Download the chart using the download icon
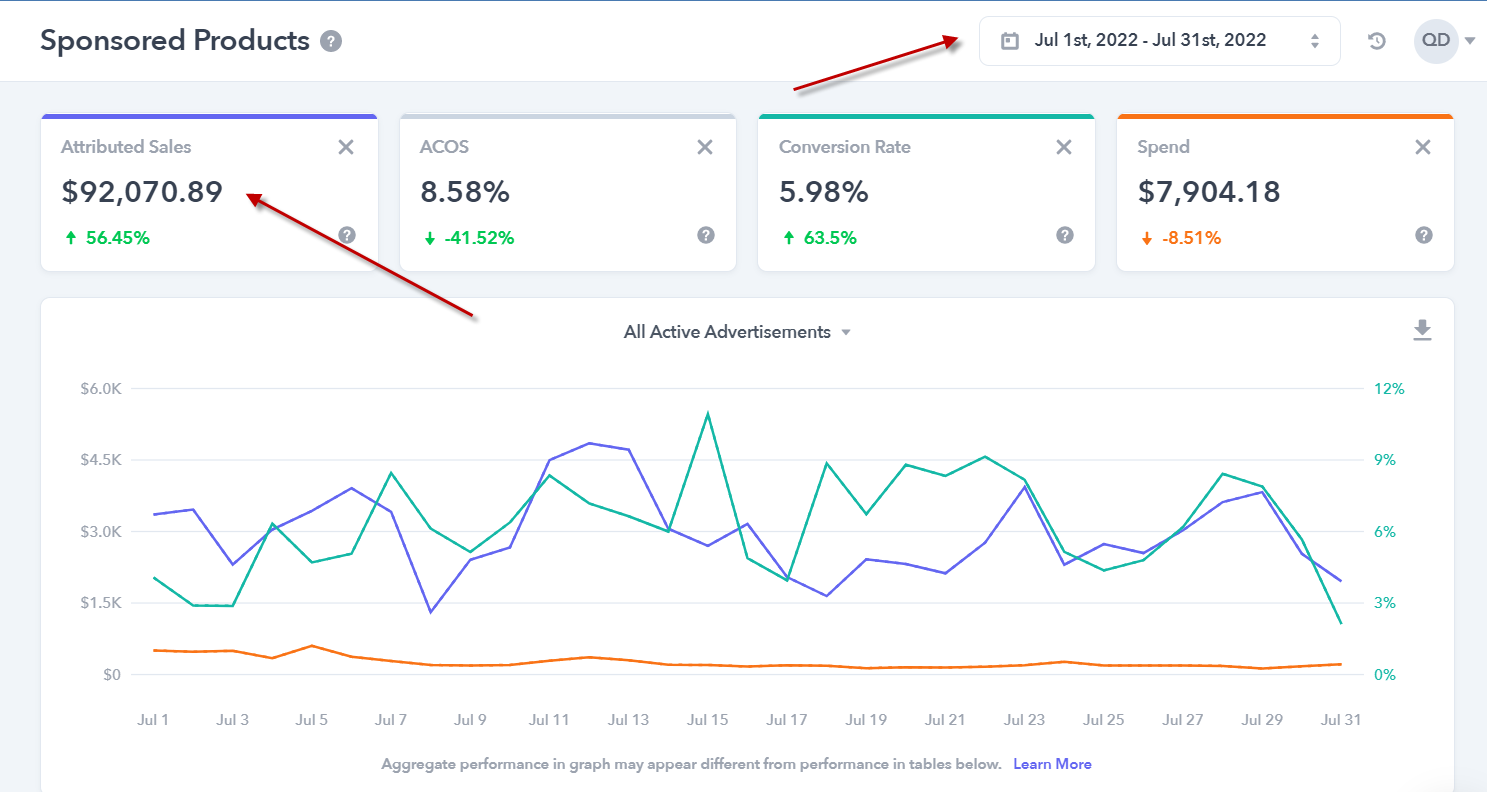 pyautogui.click(x=1422, y=331)
